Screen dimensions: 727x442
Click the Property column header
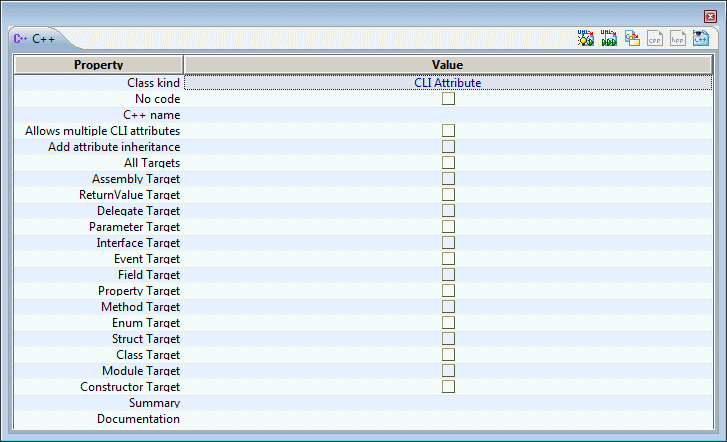point(98,64)
